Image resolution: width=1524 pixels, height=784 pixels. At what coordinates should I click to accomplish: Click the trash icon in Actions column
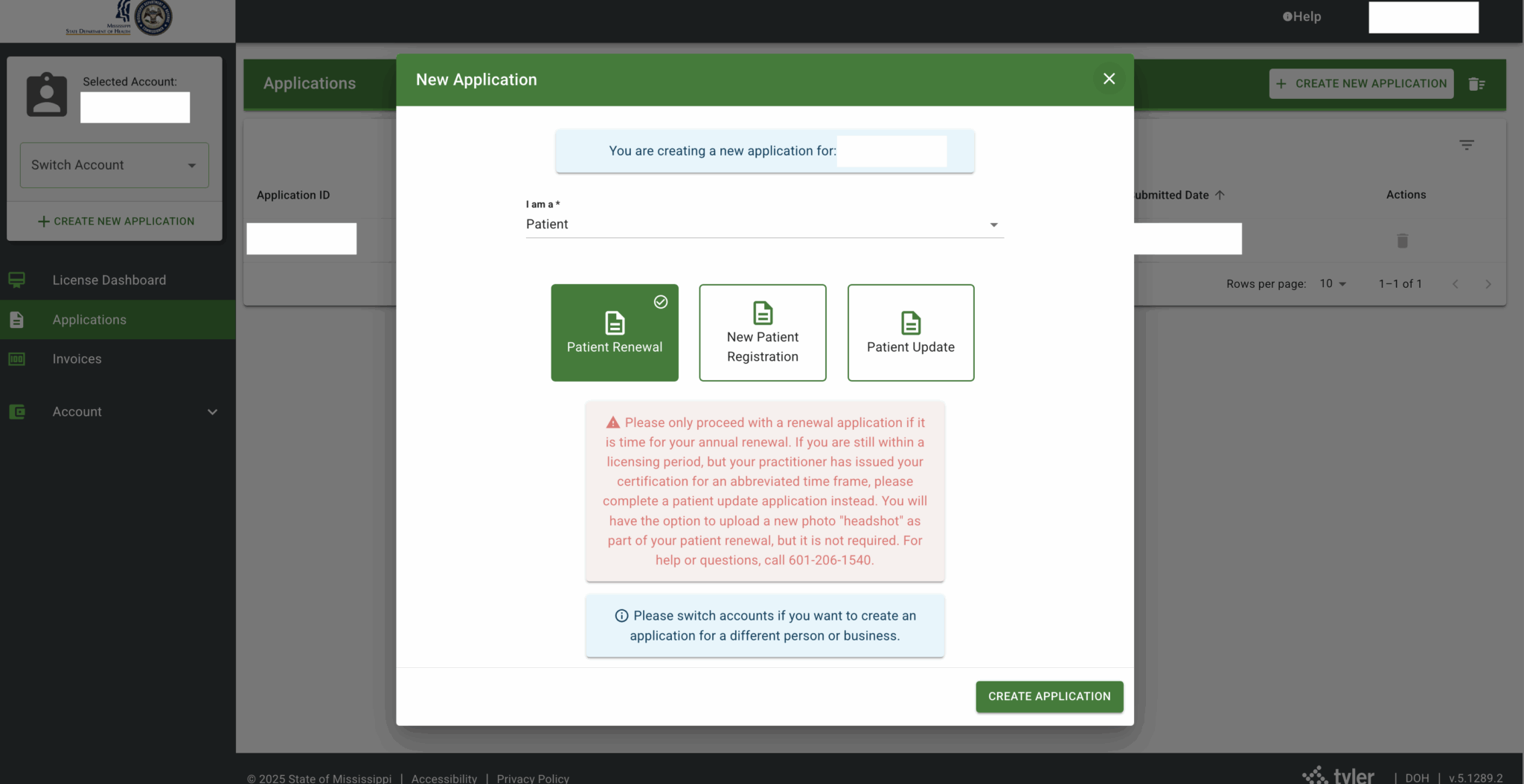(x=1402, y=241)
